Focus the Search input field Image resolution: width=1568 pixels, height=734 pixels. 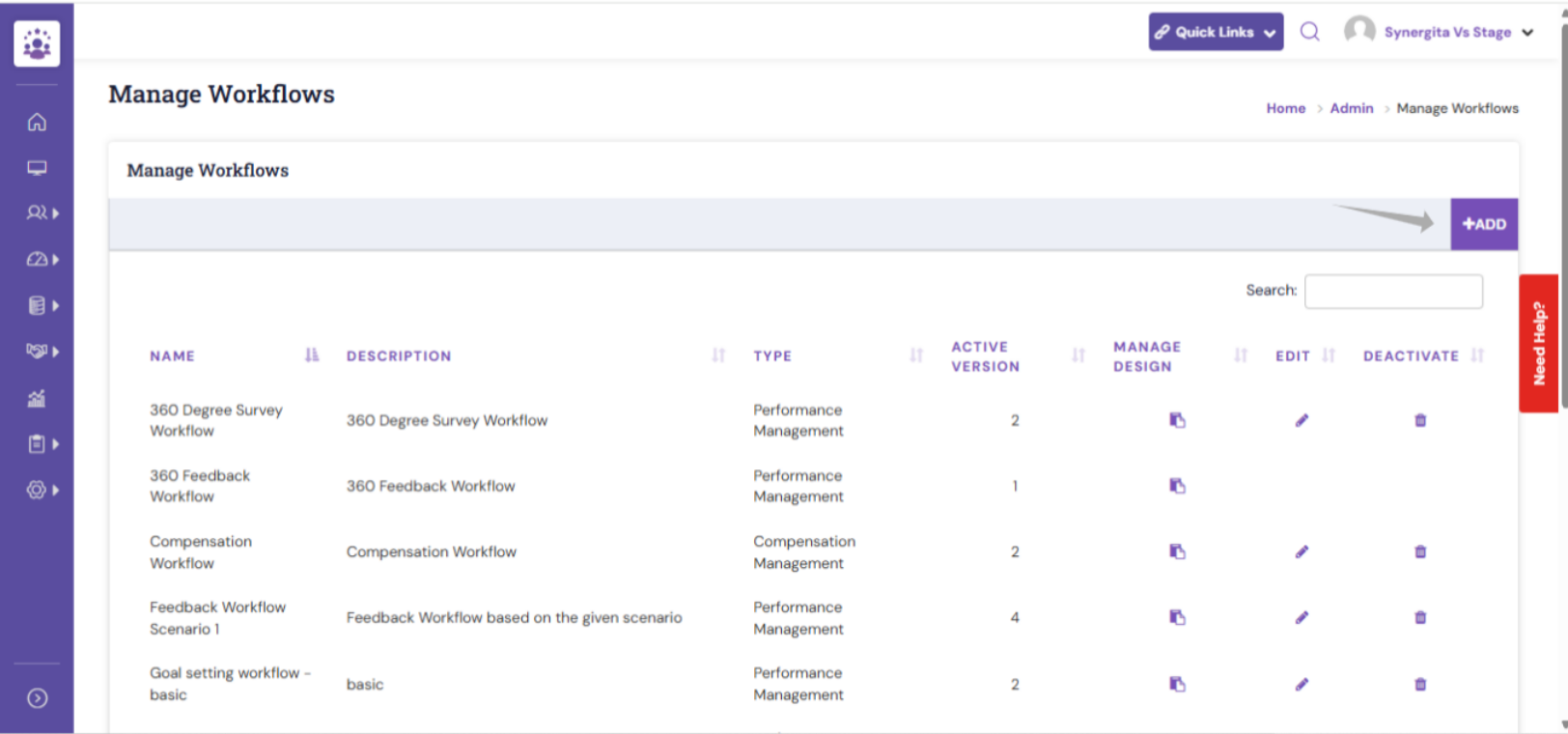1393,291
